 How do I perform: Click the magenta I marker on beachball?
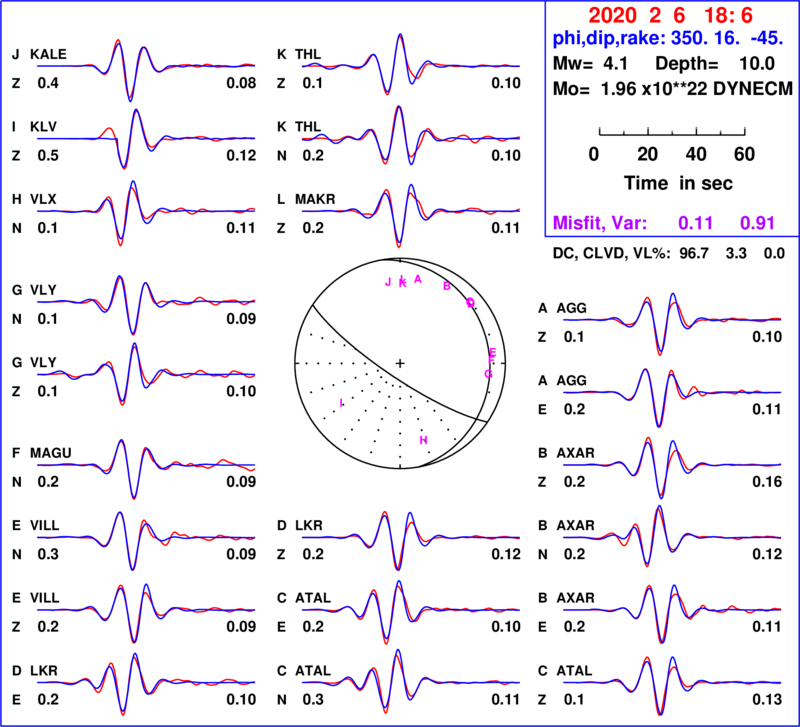point(341,403)
